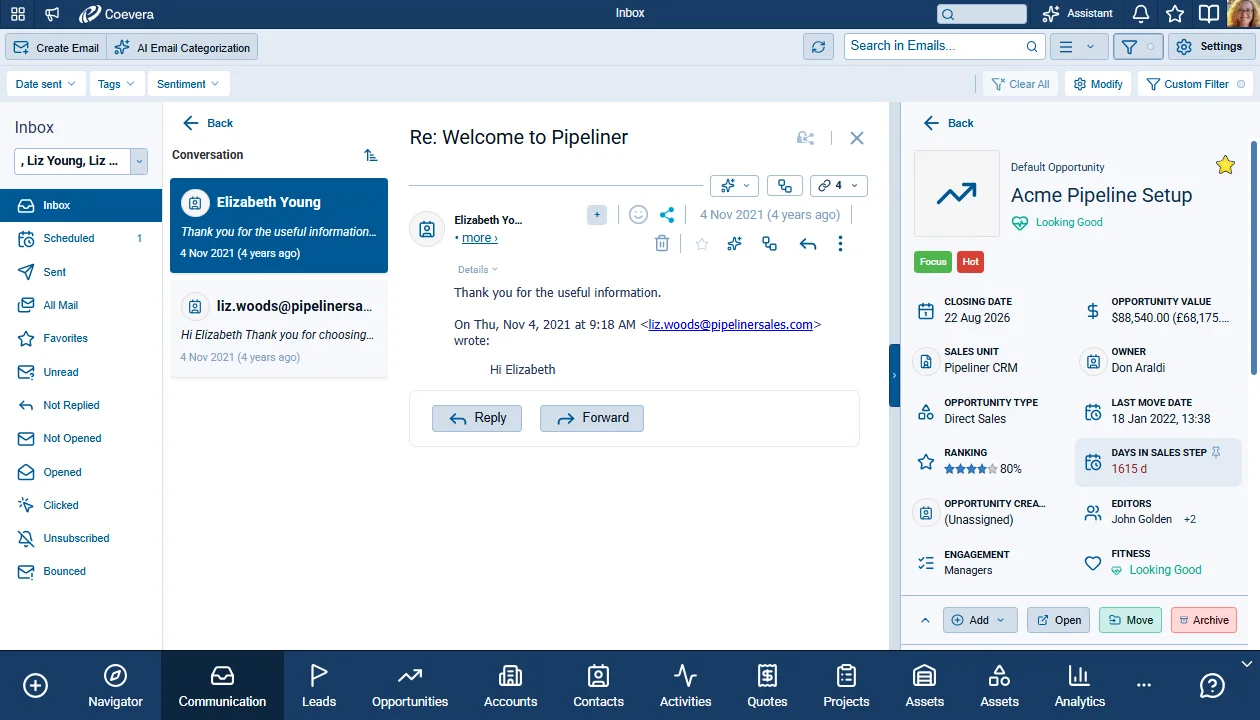Open the AI Assistant

pos(1077,14)
